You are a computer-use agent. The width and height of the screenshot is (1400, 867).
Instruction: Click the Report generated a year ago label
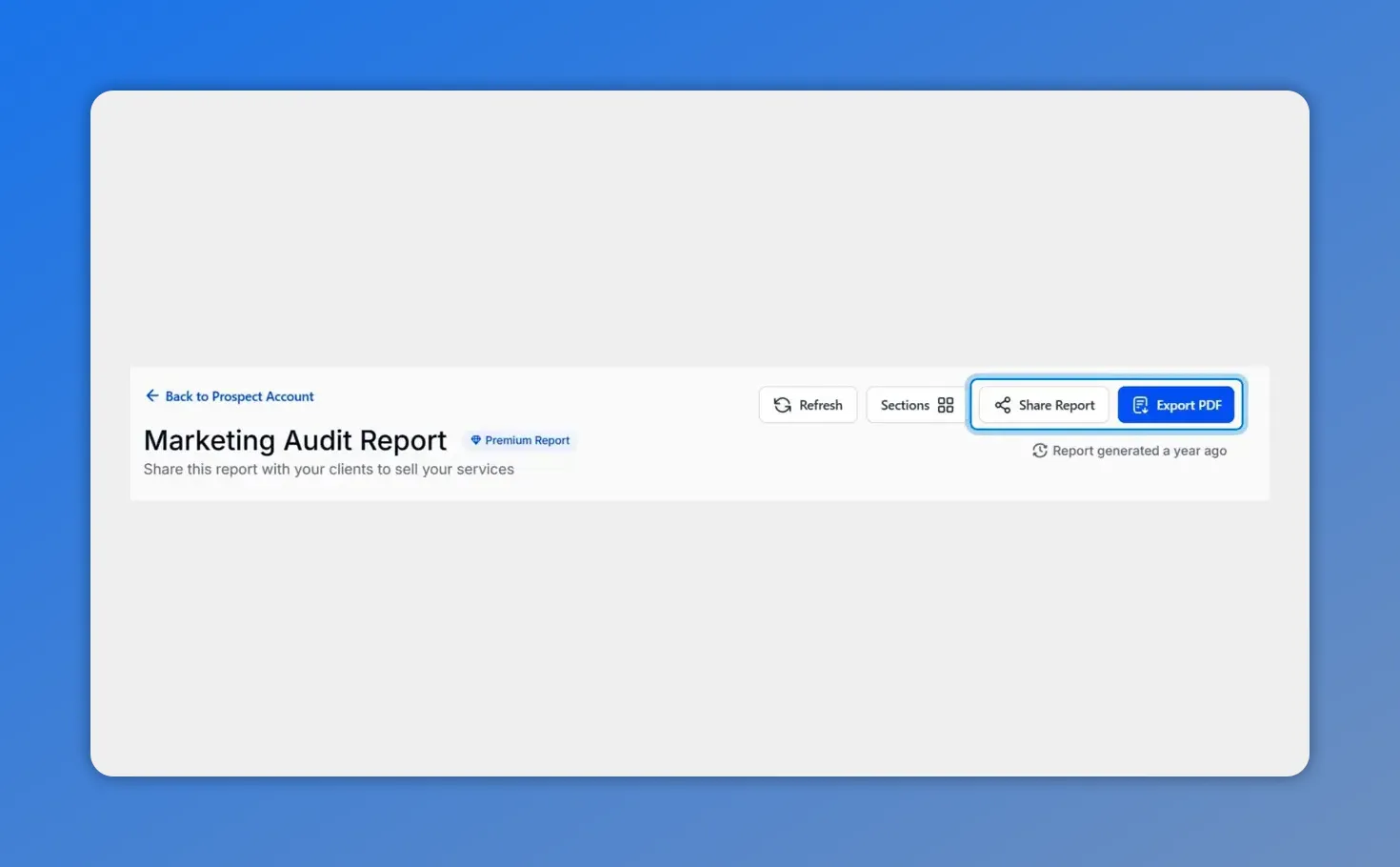(1139, 451)
